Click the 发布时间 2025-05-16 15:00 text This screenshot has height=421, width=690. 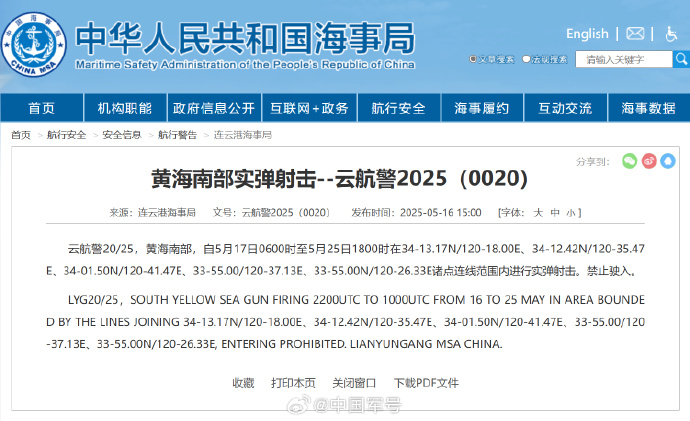click(x=416, y=213)
